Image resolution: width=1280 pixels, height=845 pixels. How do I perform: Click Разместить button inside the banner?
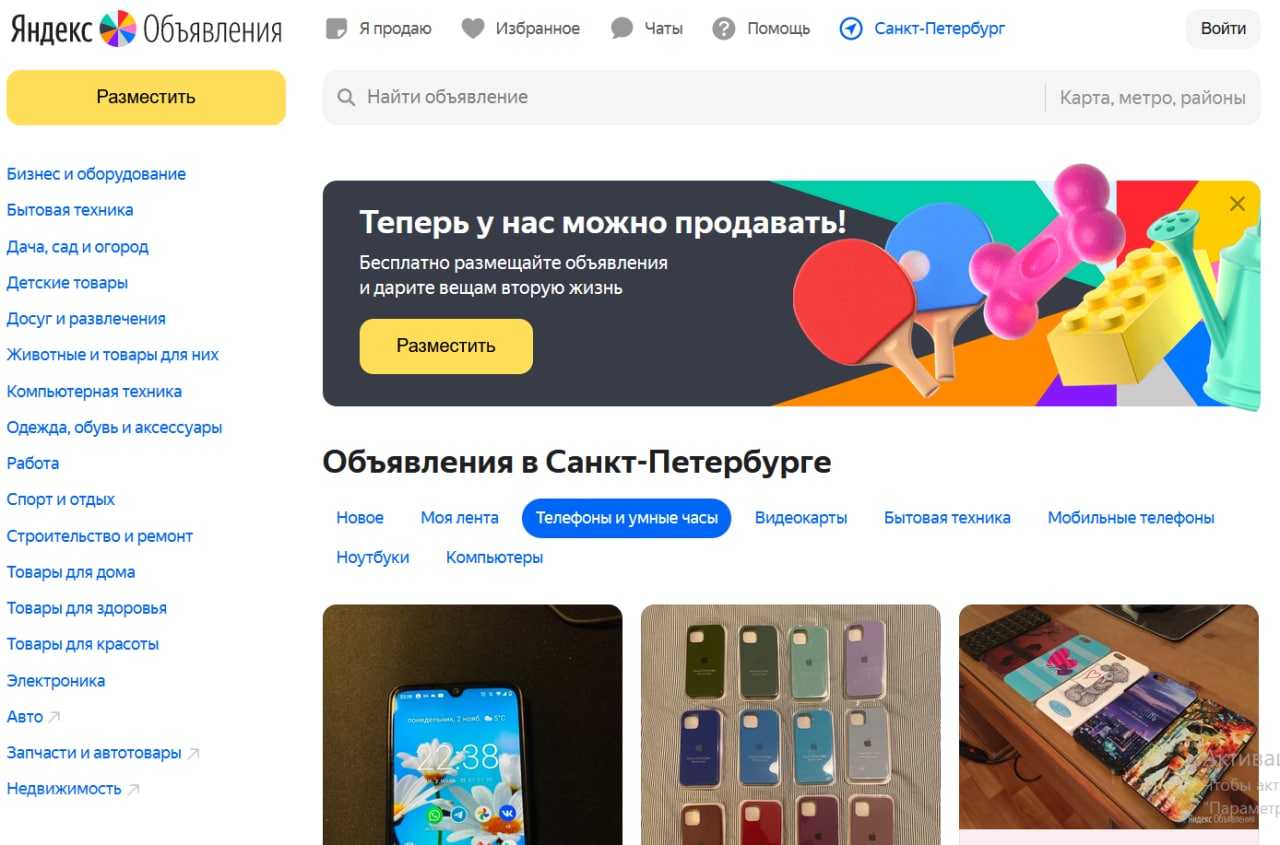coord(446,346)
